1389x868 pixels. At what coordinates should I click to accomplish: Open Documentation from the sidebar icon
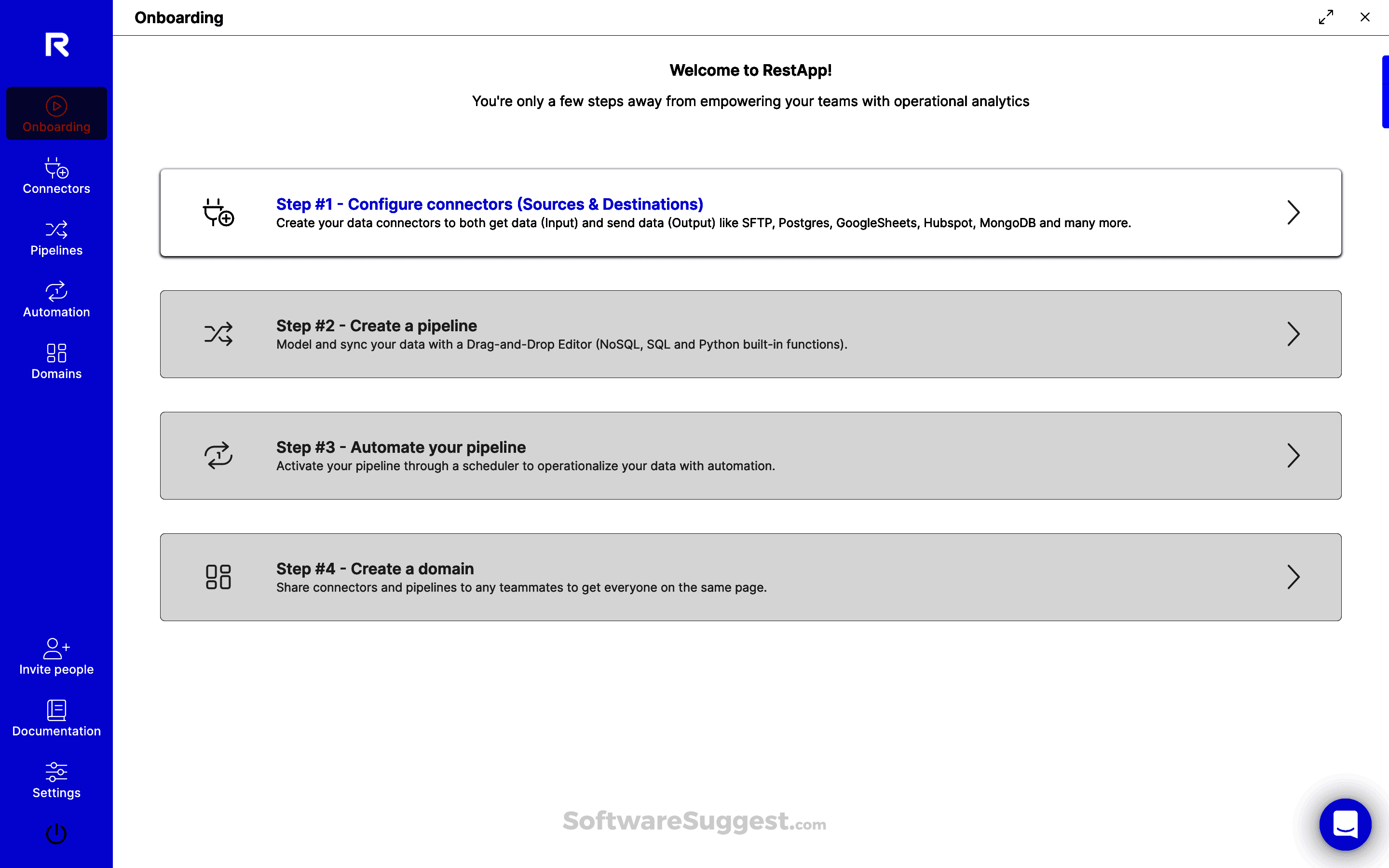coord(56,711)
